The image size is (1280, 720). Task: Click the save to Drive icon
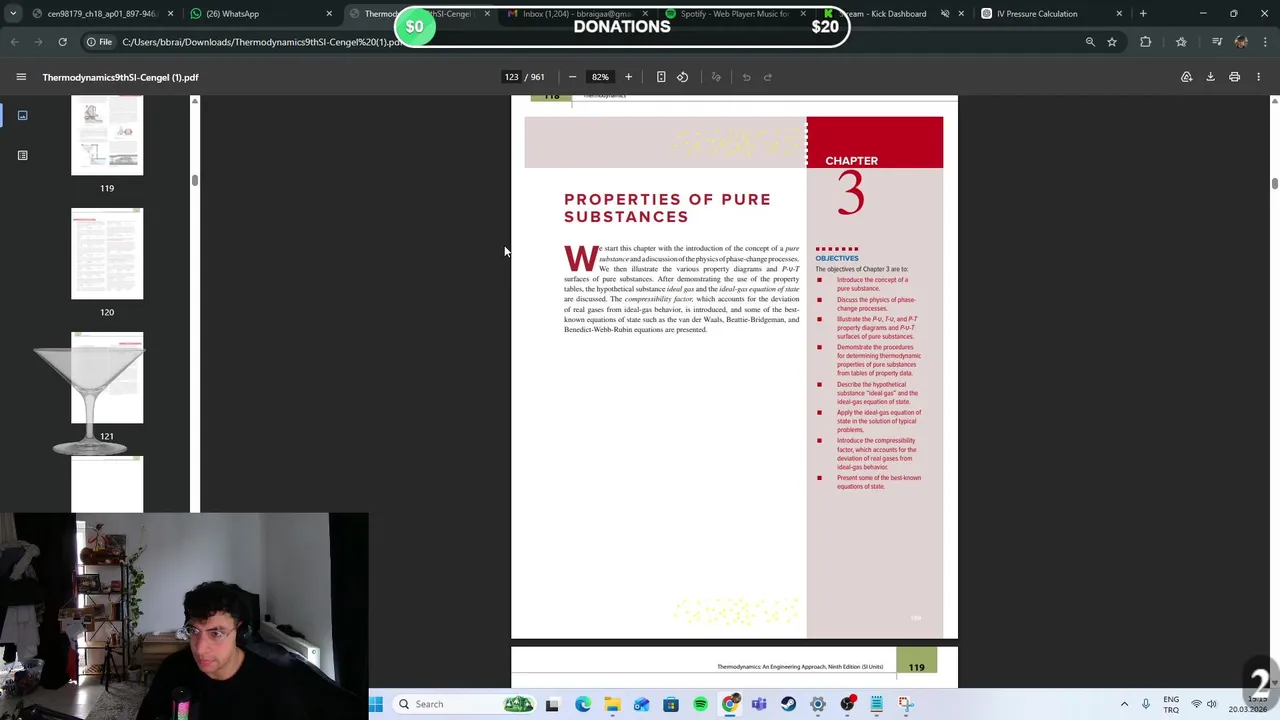(x=1186, y=77)
